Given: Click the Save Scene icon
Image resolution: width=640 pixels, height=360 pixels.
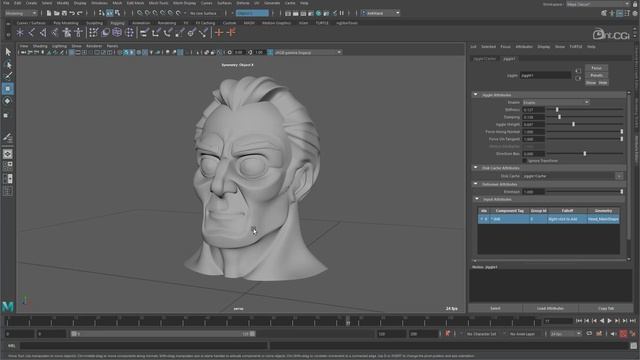Looking at the screenshot, I should click(64, 13).
